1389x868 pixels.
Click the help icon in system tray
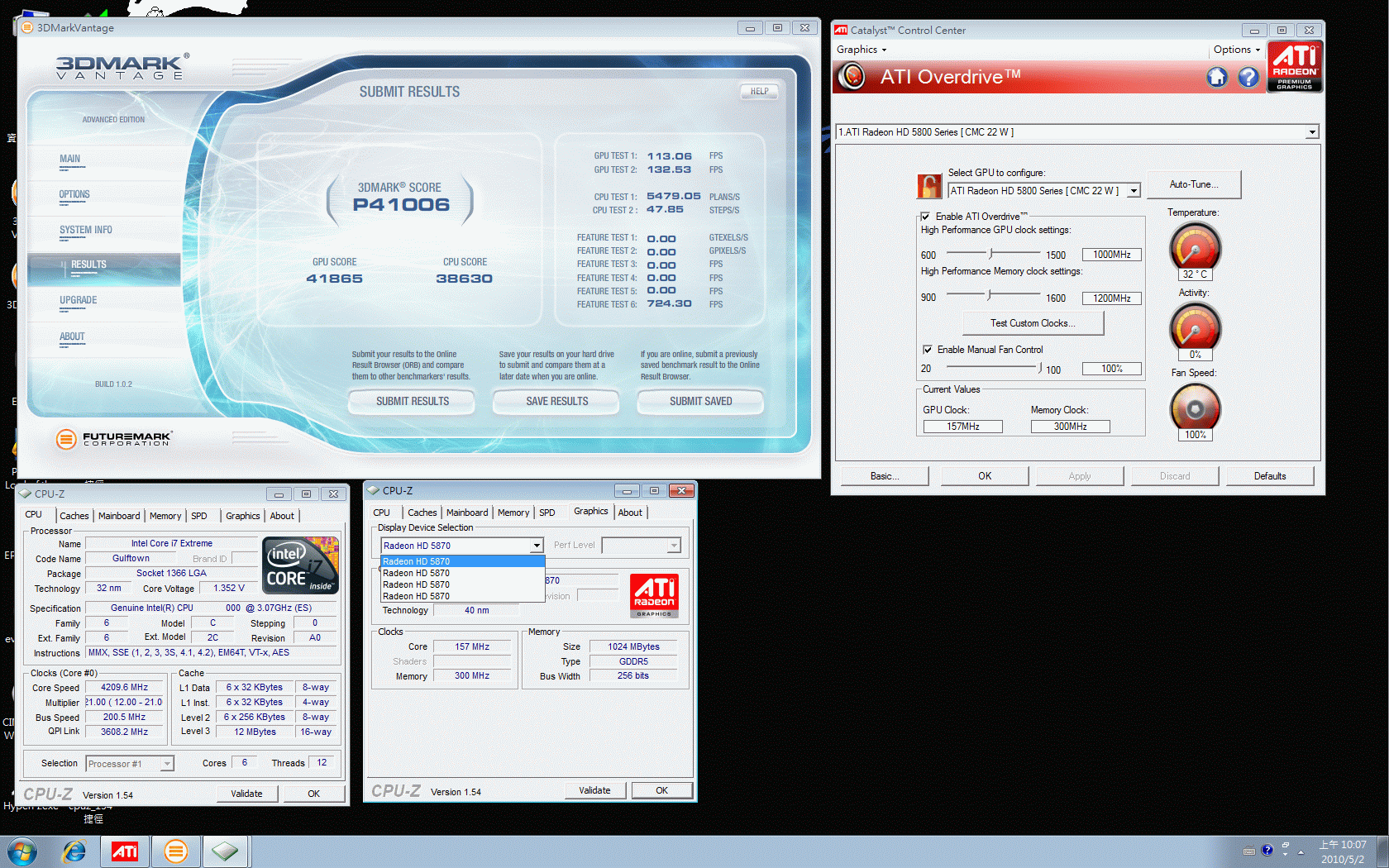point(1267,851)
